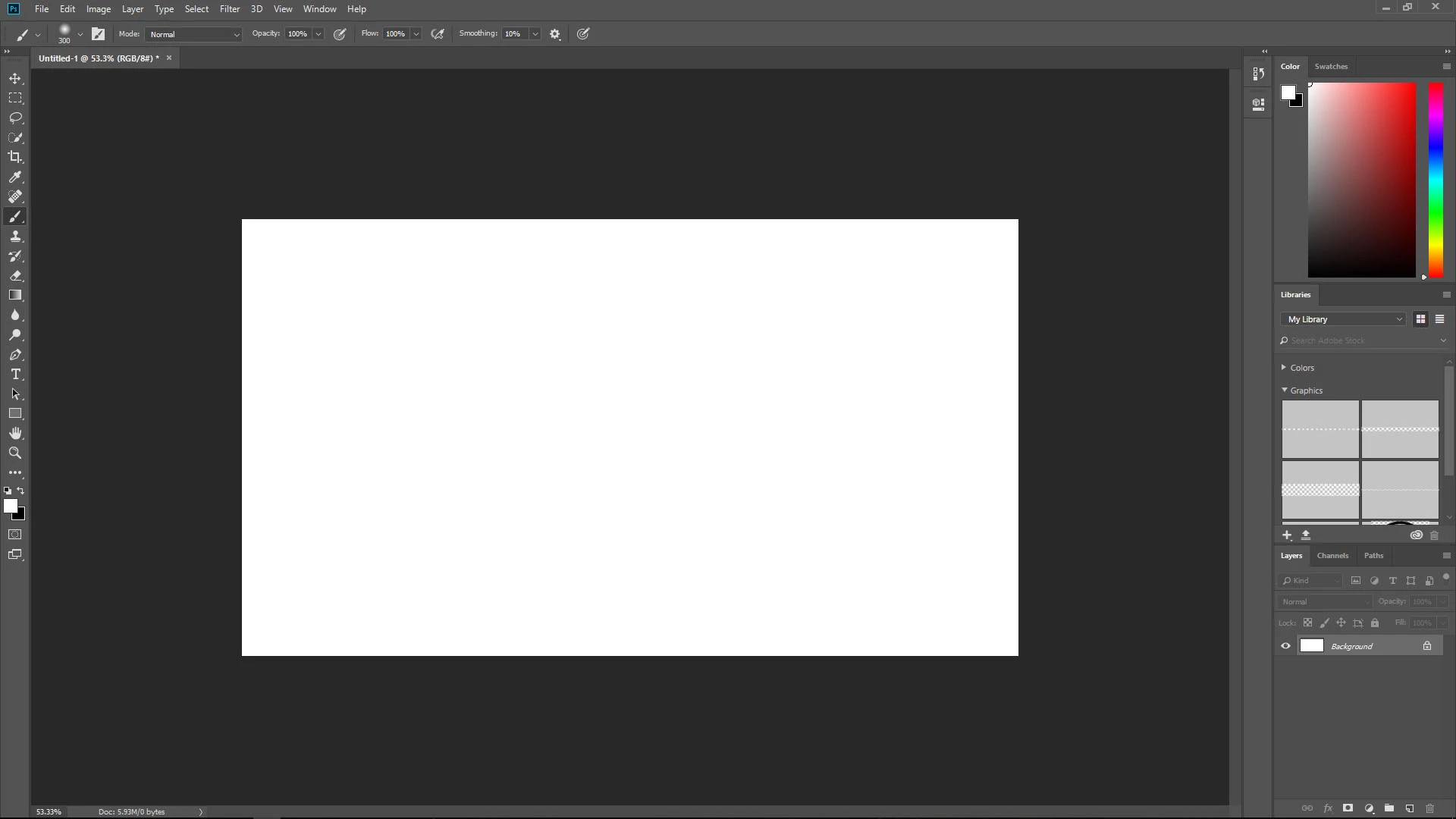This screenshot has width=1456, height=819.
Task: Select the Zoom magnifier tool
Action: click(x=15, y=453)
